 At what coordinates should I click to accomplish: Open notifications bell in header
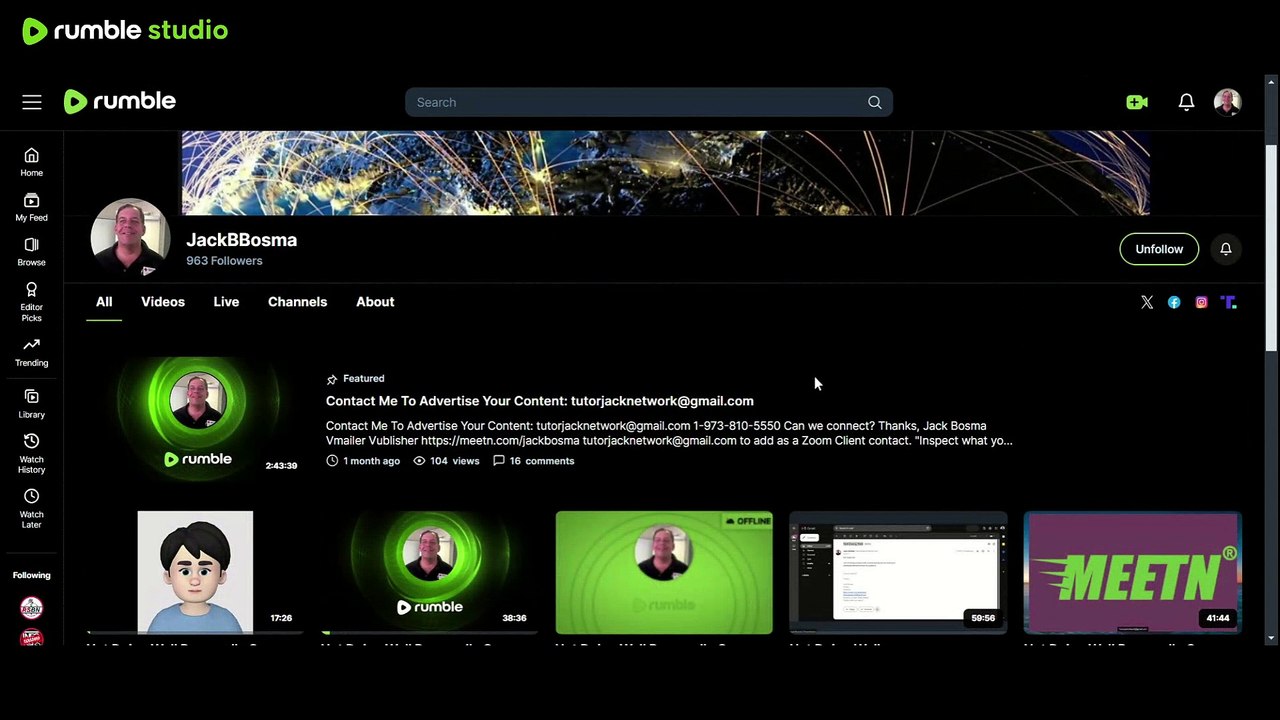pos(1186,102)
